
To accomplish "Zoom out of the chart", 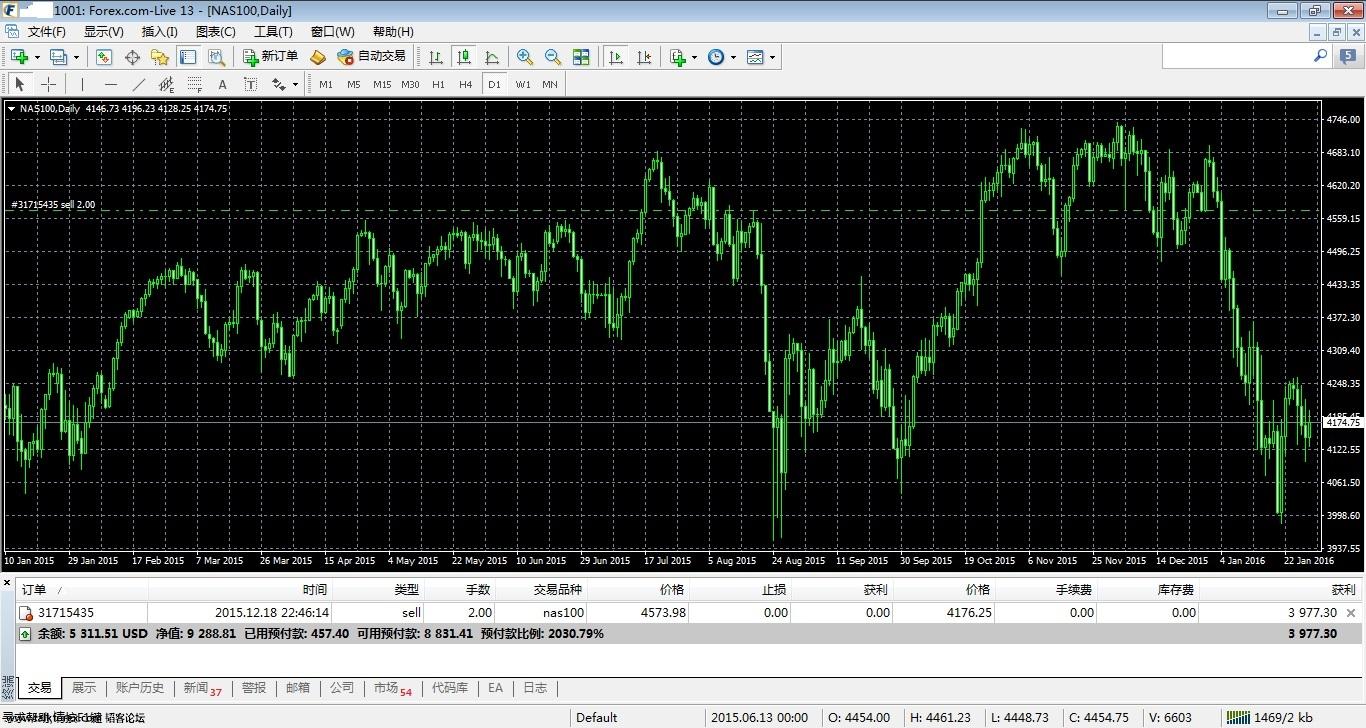I will [552, 57].
